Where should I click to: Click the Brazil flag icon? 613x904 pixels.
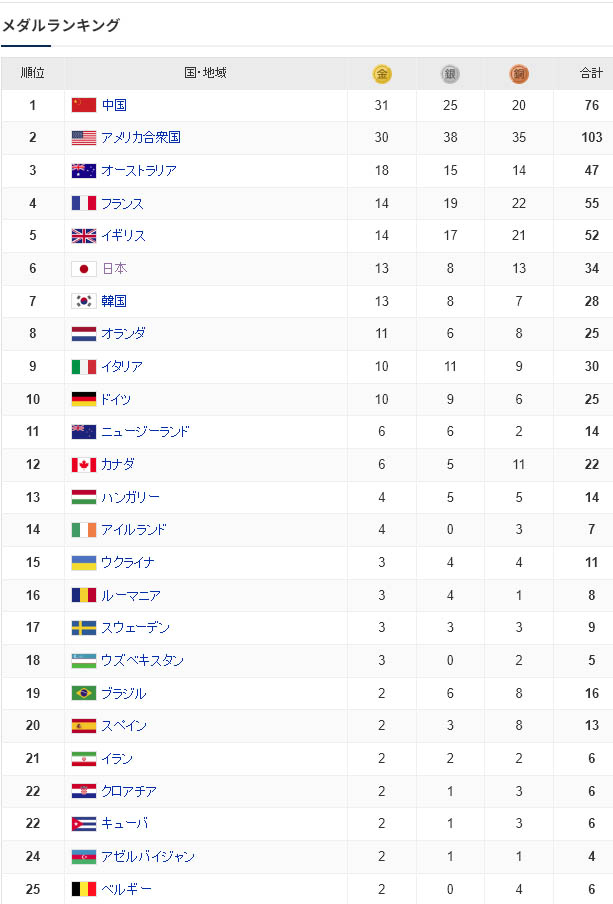tap(84, 693)
